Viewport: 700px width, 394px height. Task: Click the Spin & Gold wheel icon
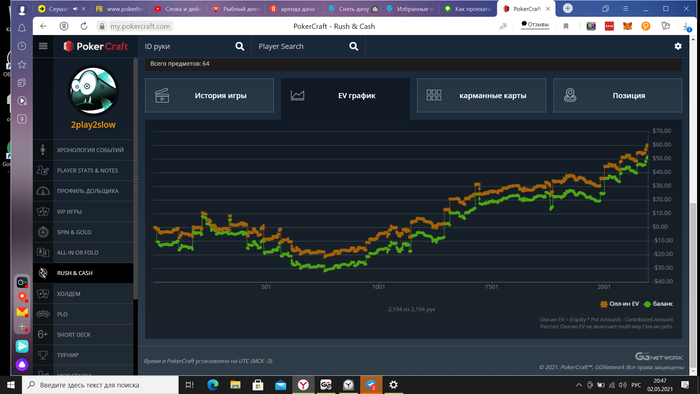[43, 232]
